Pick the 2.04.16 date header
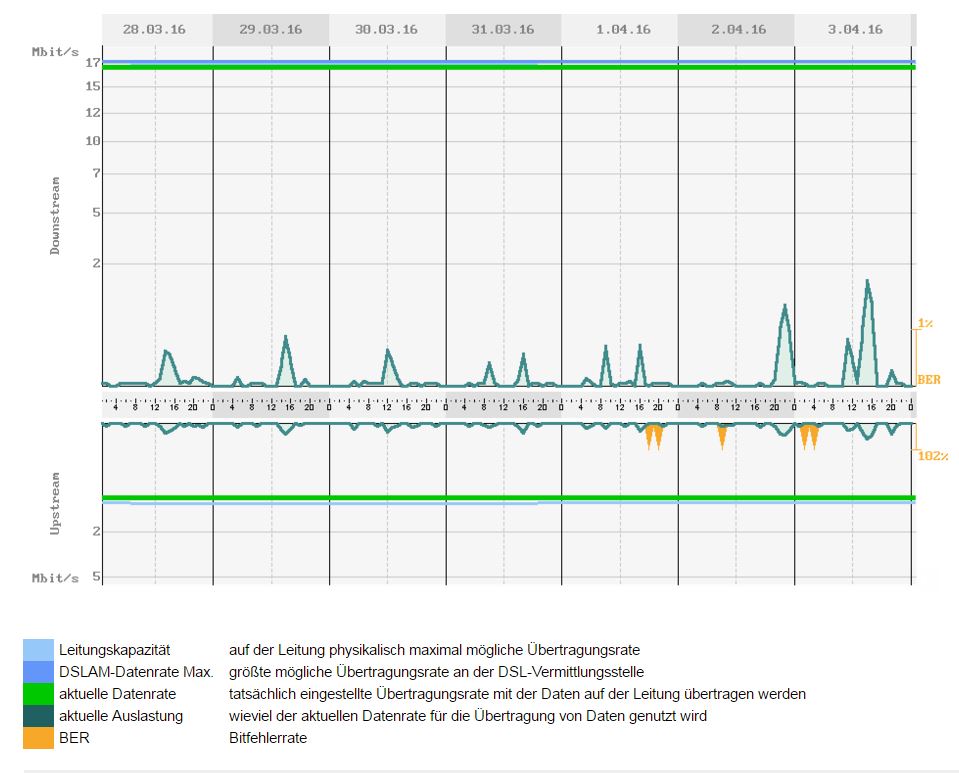 [x=735, y=29]
